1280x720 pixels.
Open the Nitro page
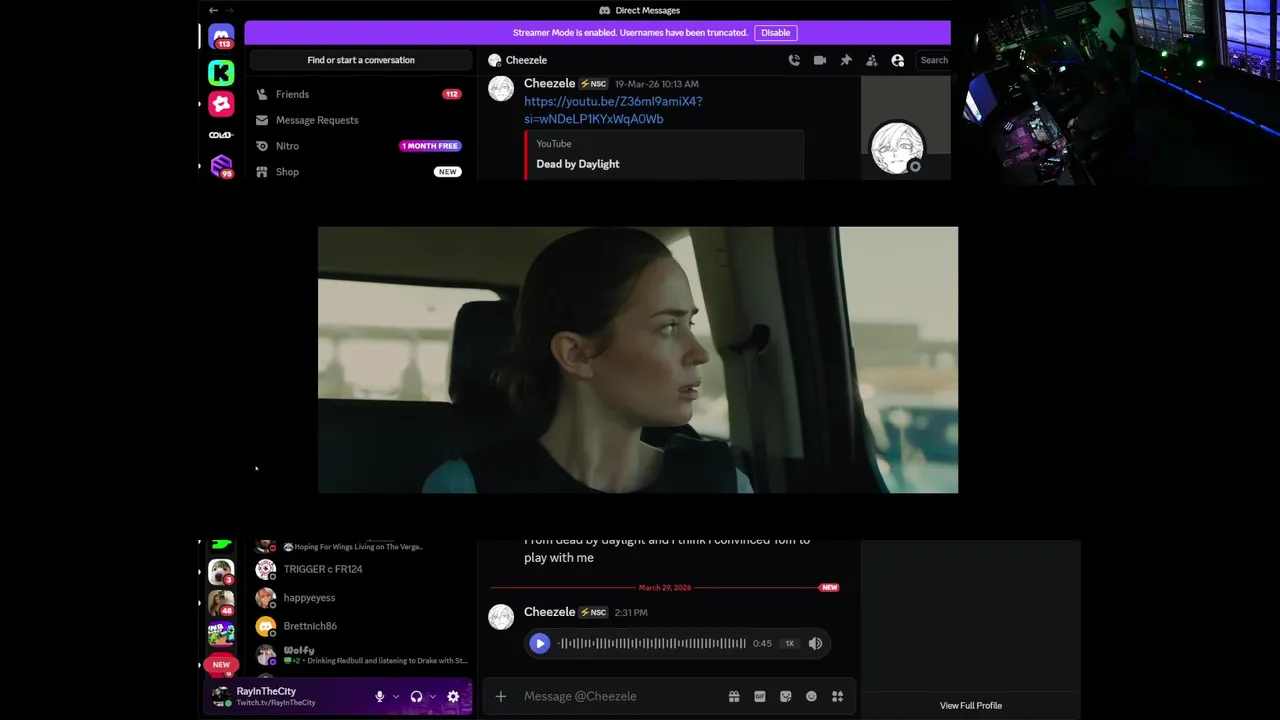[x=358, y=146]
